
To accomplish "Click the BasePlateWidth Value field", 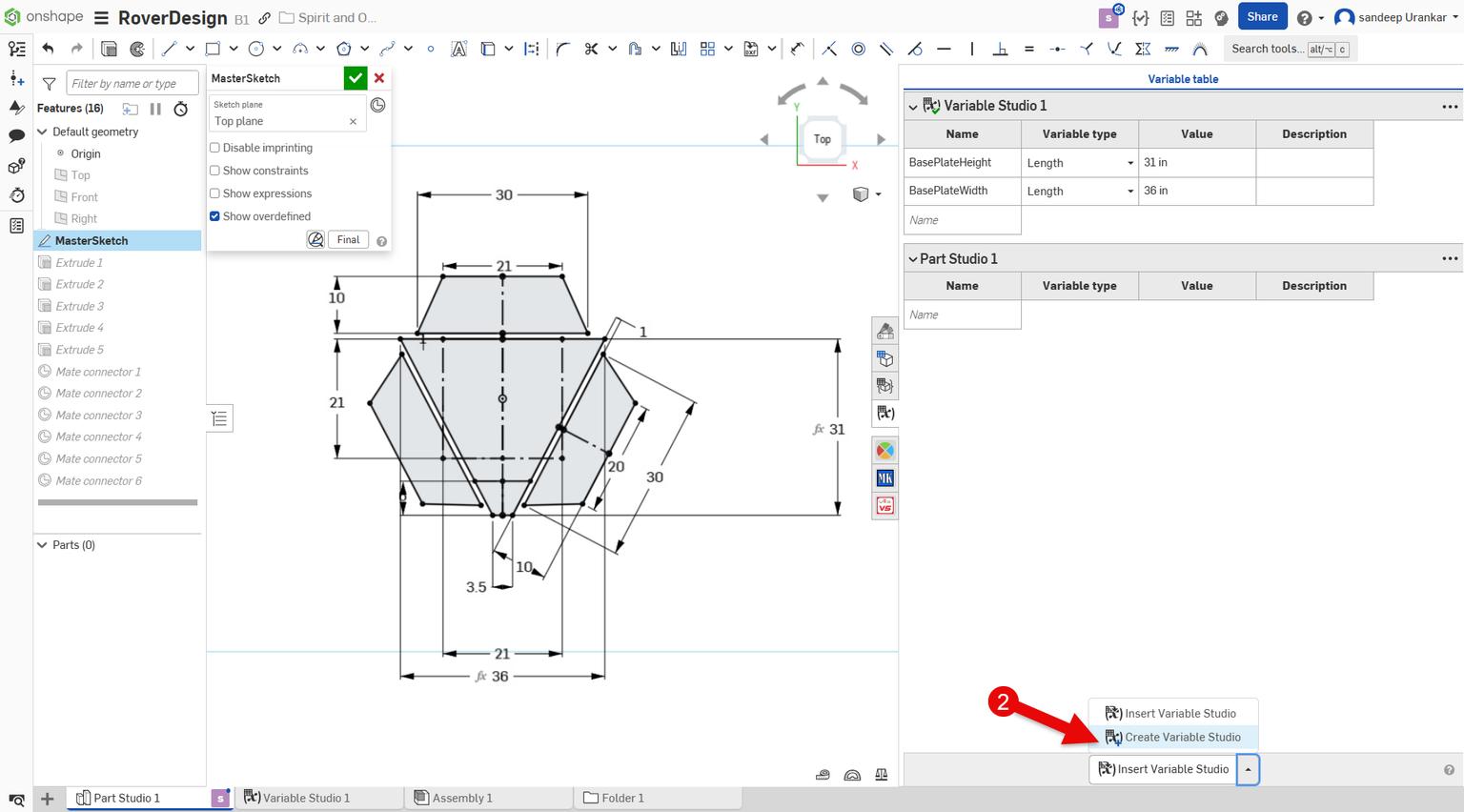I will point(1196,191).
